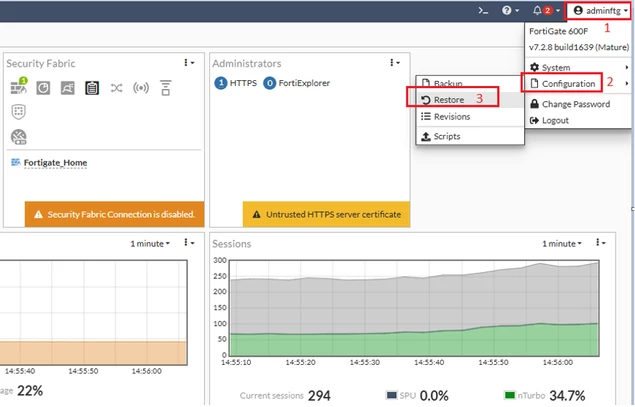Select Revisions in the Configuration submenu
Screen dimensions: 635x407
tap(470, 117)
